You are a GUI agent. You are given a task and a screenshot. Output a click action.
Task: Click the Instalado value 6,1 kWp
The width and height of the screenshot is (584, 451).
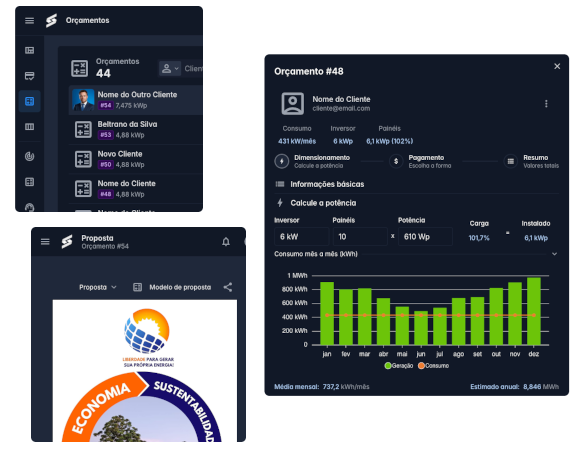(536, 238)
